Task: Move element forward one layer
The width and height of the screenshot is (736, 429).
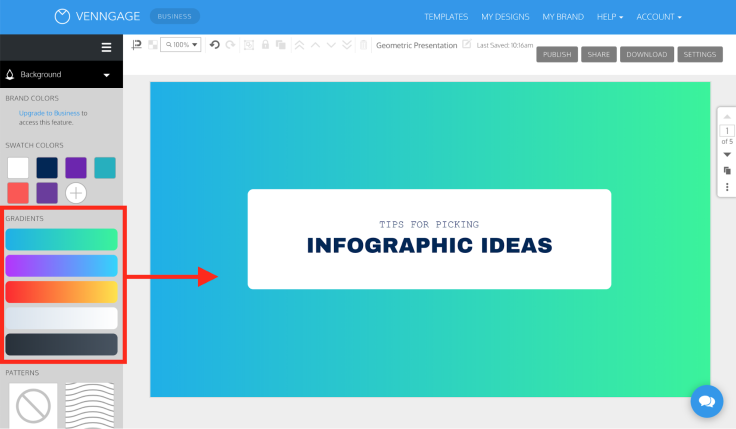Action: (x=315, y=45)
